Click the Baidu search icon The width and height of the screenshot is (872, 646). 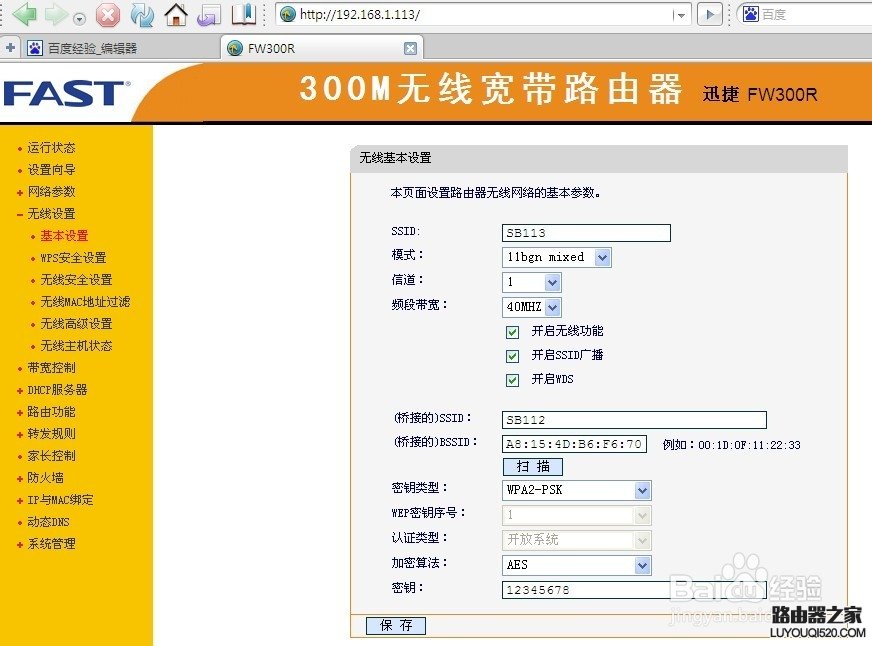pyautogui.click(x=751, y=14)
